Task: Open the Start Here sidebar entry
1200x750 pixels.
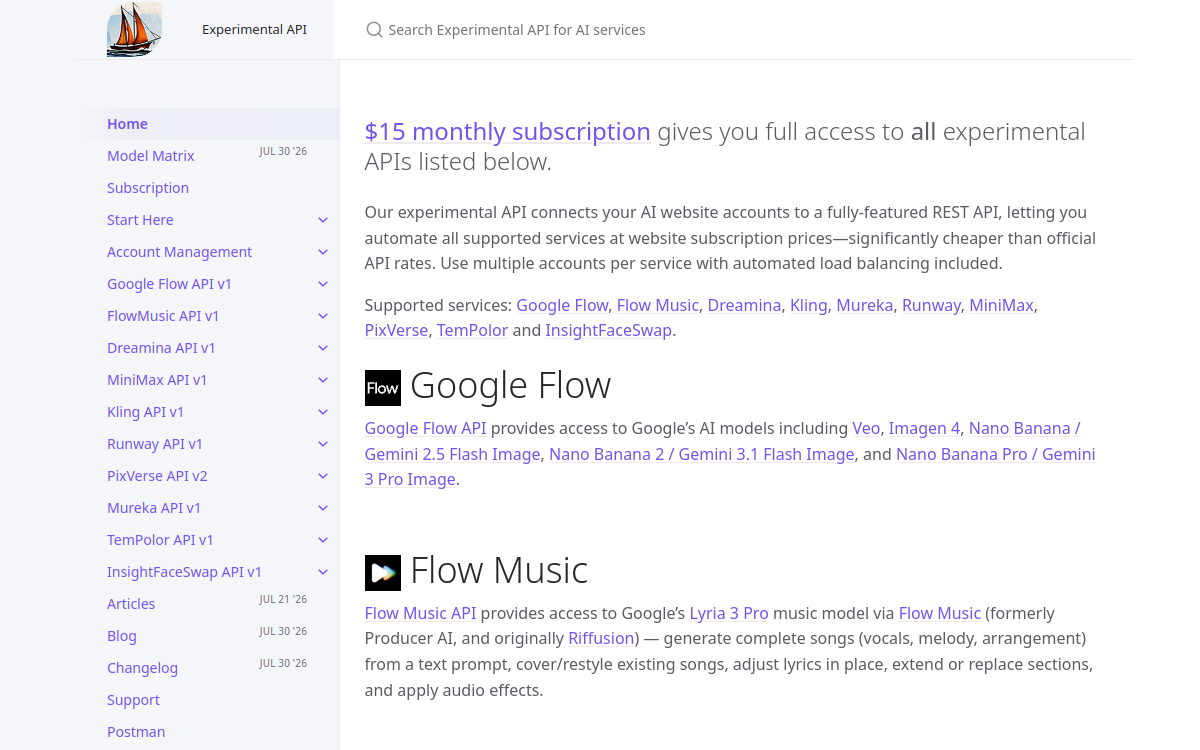Action: coord(140,220)
